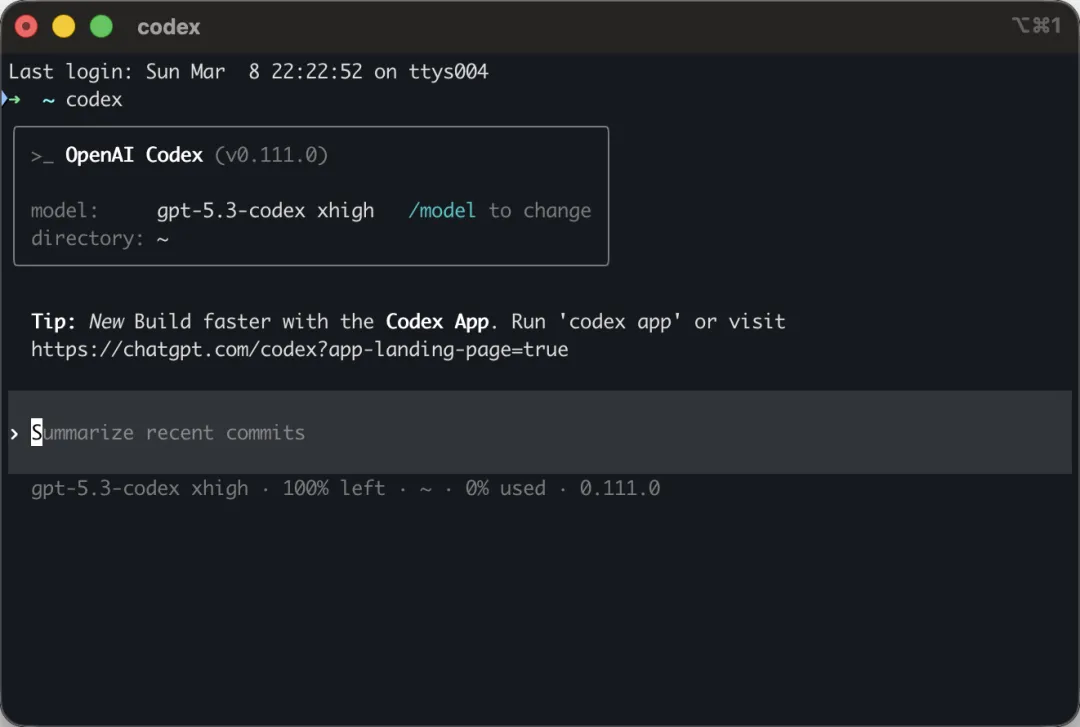The width and height of the screenshot is (1080, 727).
Task: Click the version (v0.111.0) label
Action: [x=271, y=155]
